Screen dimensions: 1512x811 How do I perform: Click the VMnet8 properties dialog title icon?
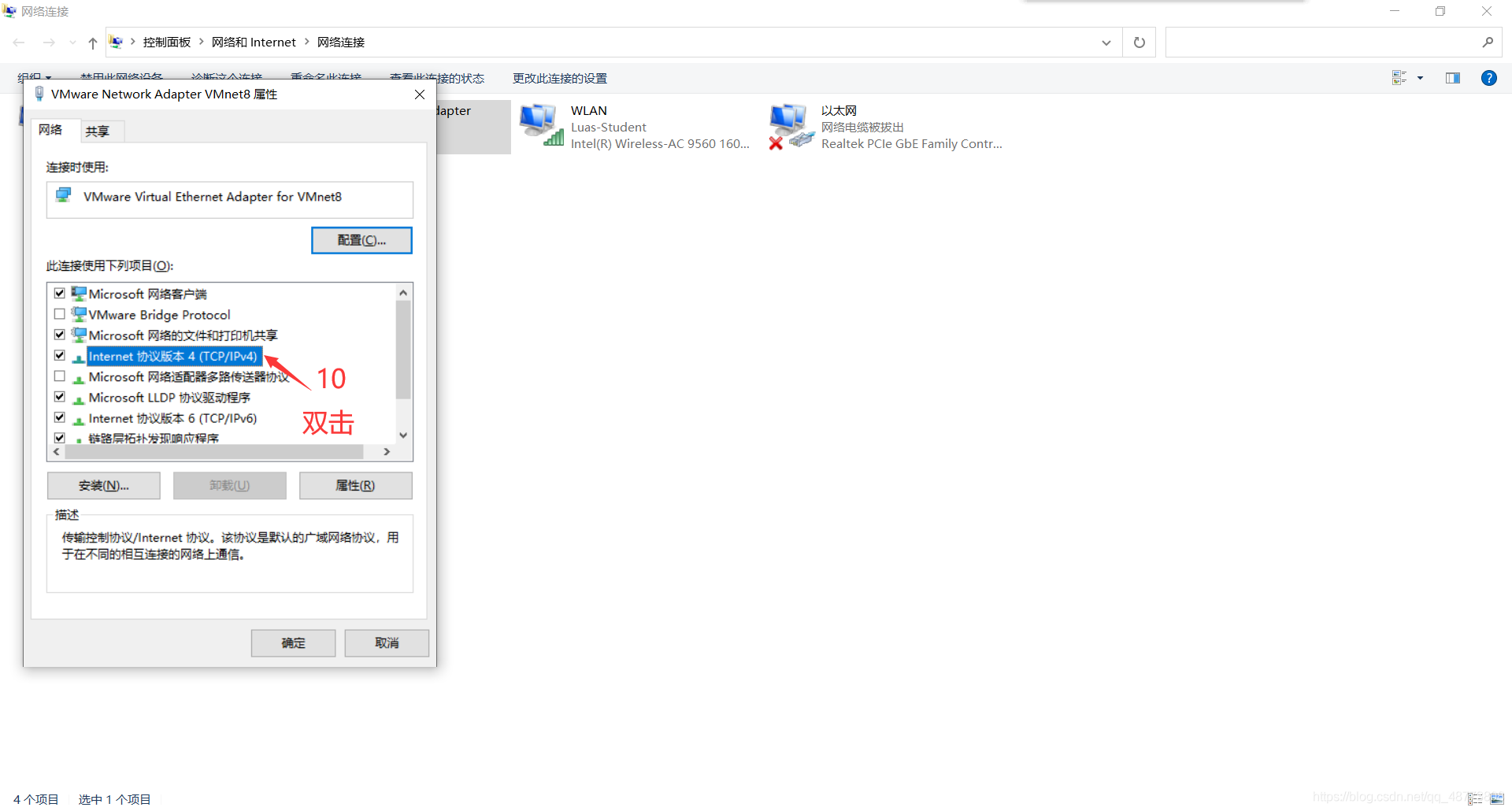pyautogui.click(x=39, y=94)
